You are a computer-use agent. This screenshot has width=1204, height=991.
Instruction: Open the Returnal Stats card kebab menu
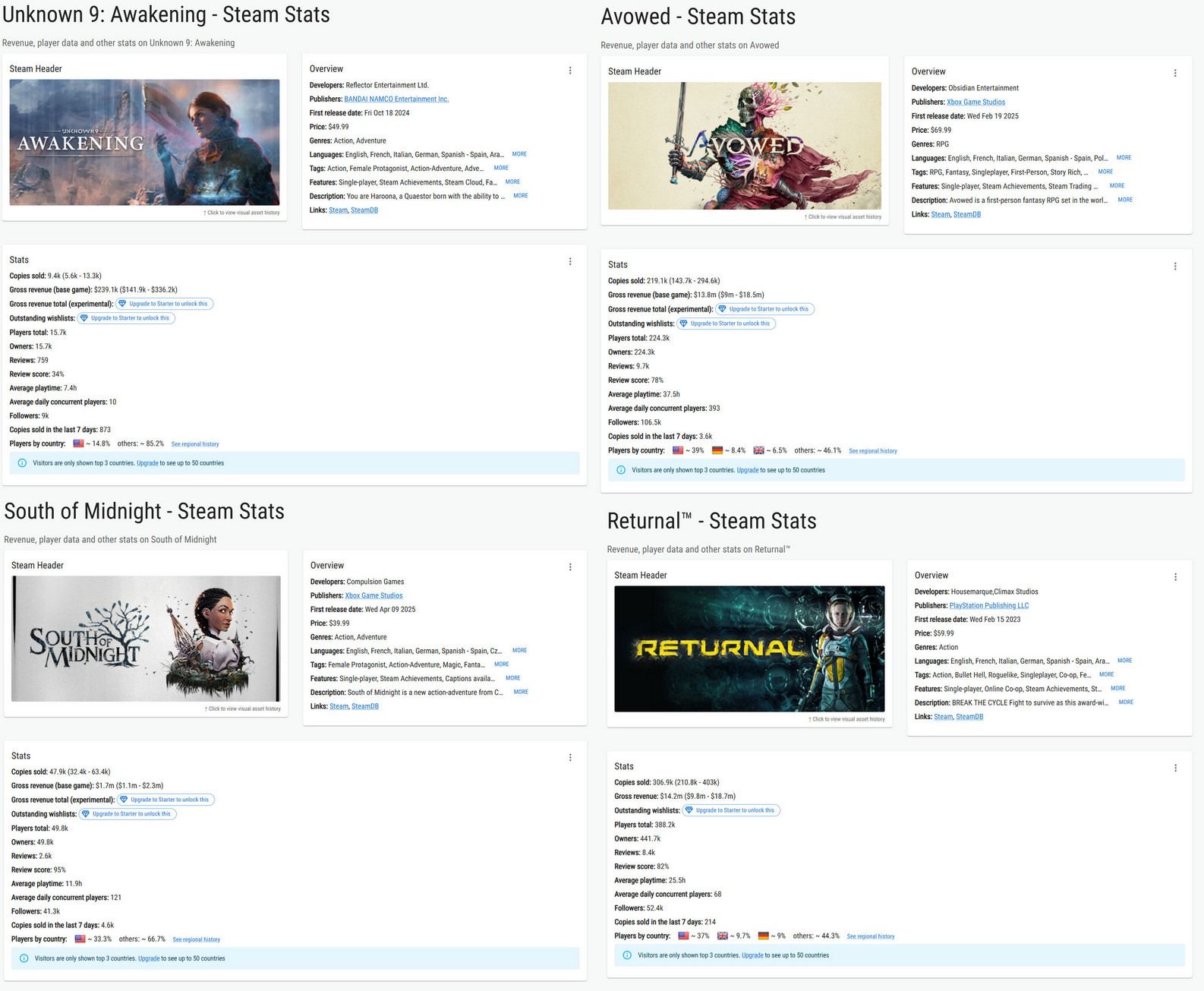(x=1175, y=768)
